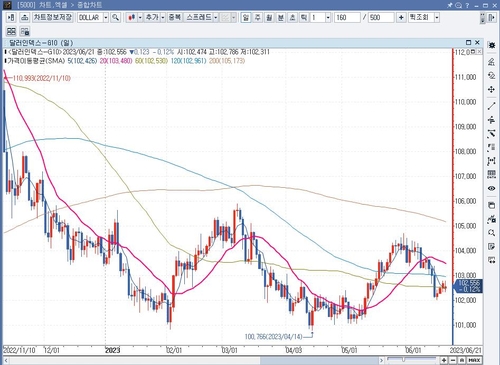Close the 달러인덱스 chart pane
The image size is (500, 365).
click(x=477, y=42)
